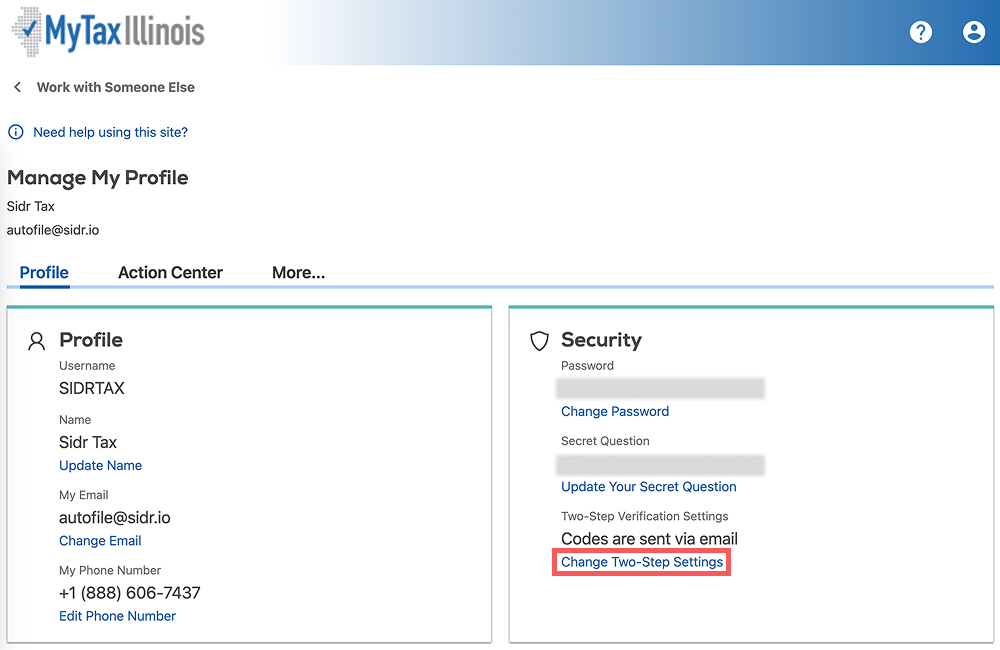Open Need help using this site link
The width and height of the screenshot is (1000, 650).
110,132
